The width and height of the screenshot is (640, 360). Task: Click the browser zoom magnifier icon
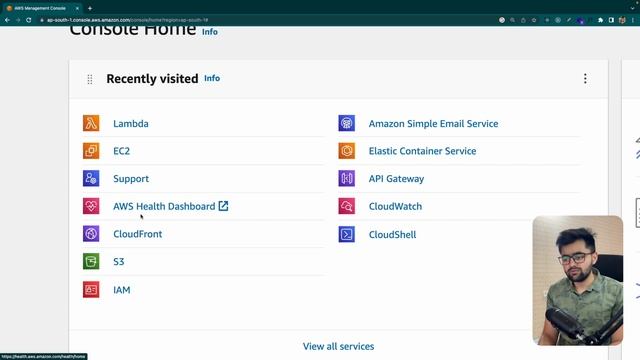[x=512, y=20]
